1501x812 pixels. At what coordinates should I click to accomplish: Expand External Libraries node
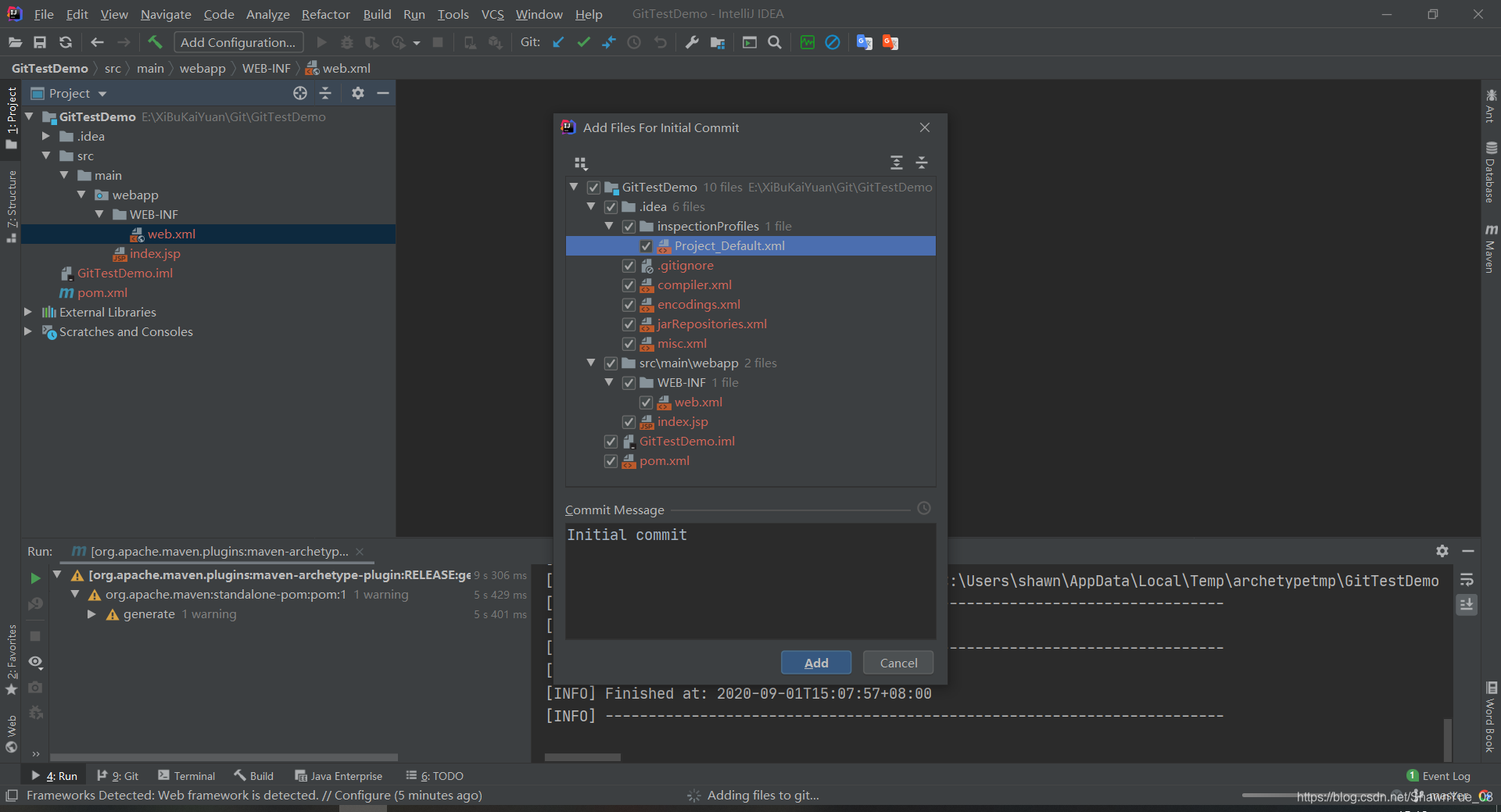tap(28, 312)
